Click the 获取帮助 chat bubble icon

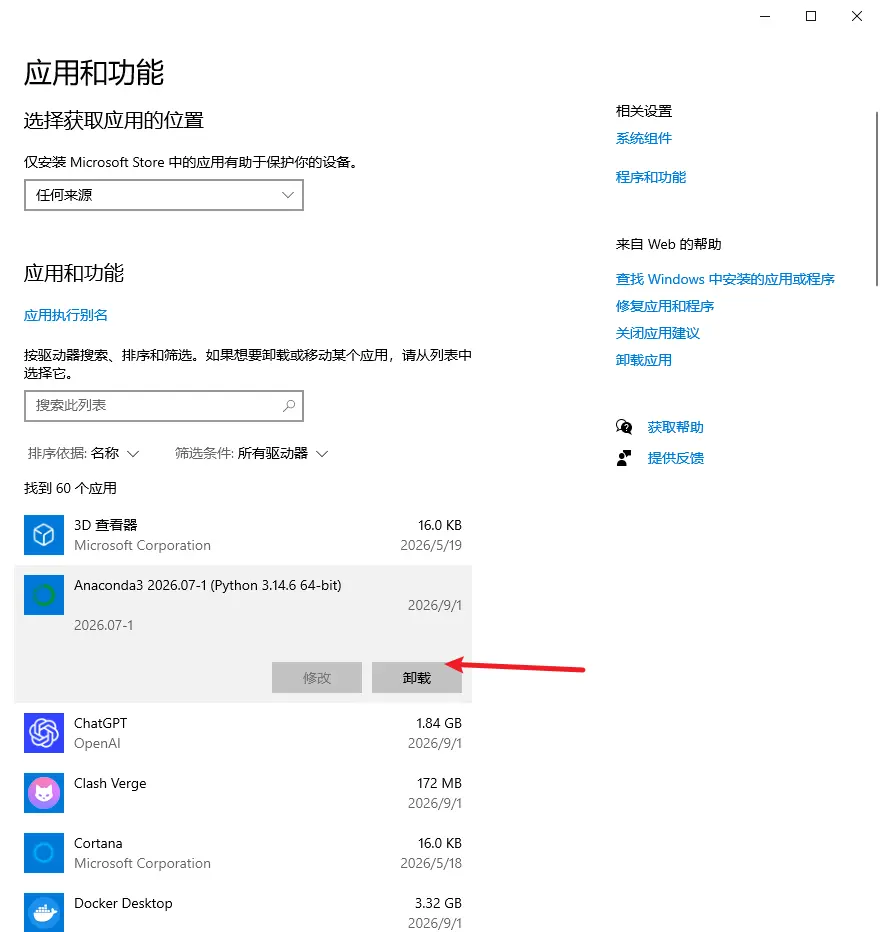tap(624, 427)
